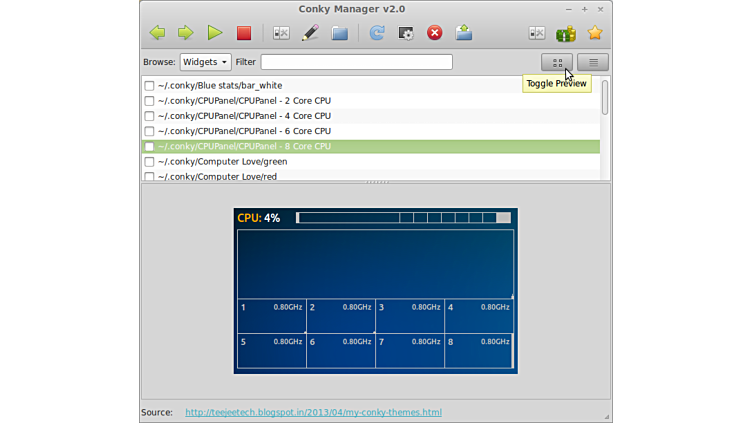This screenshot has height=423, width=752.
Task: Click the blue refresh list icon
Action: (x=377, y=33)
